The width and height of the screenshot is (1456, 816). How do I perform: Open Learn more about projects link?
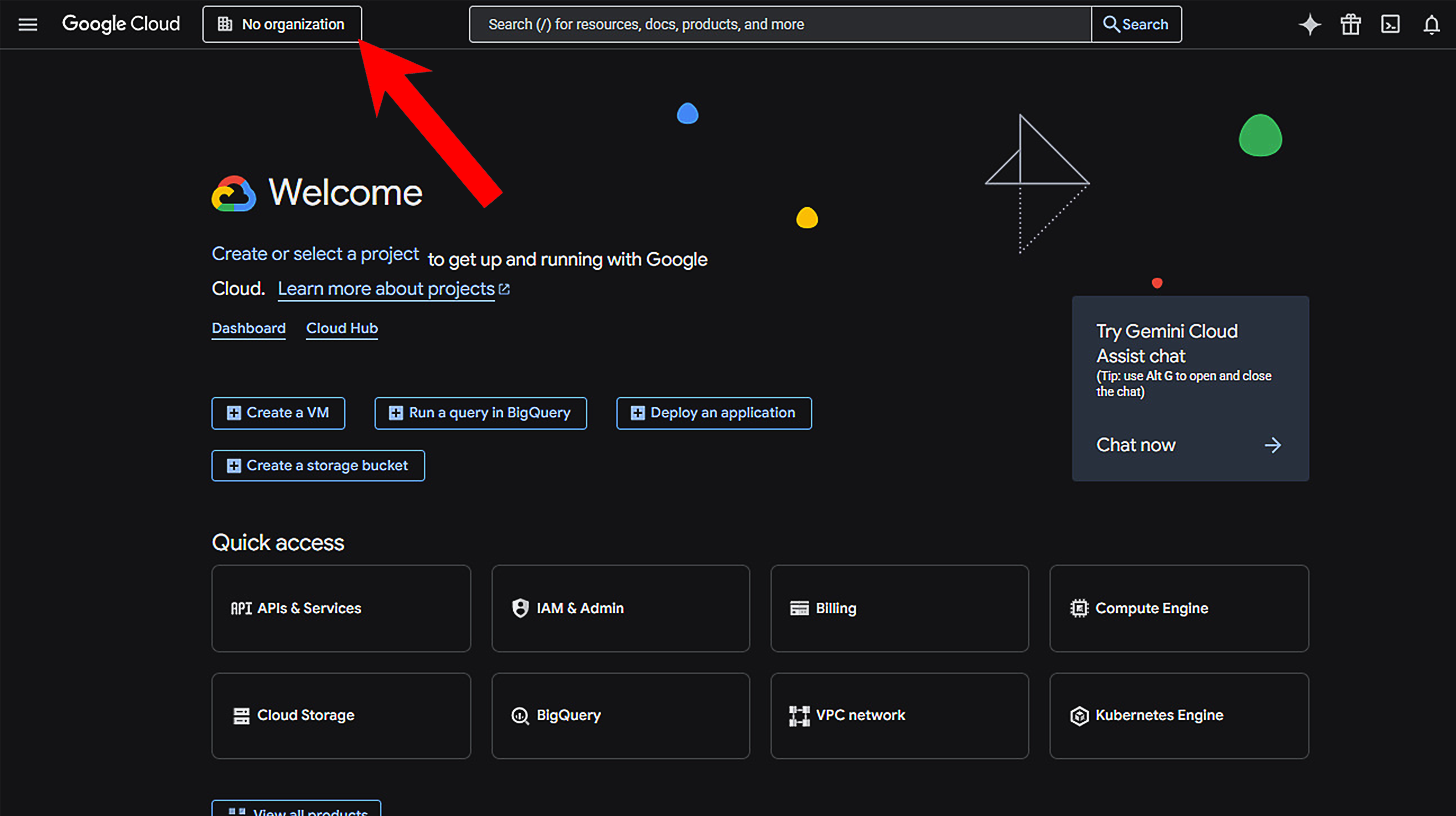point(387,289)
